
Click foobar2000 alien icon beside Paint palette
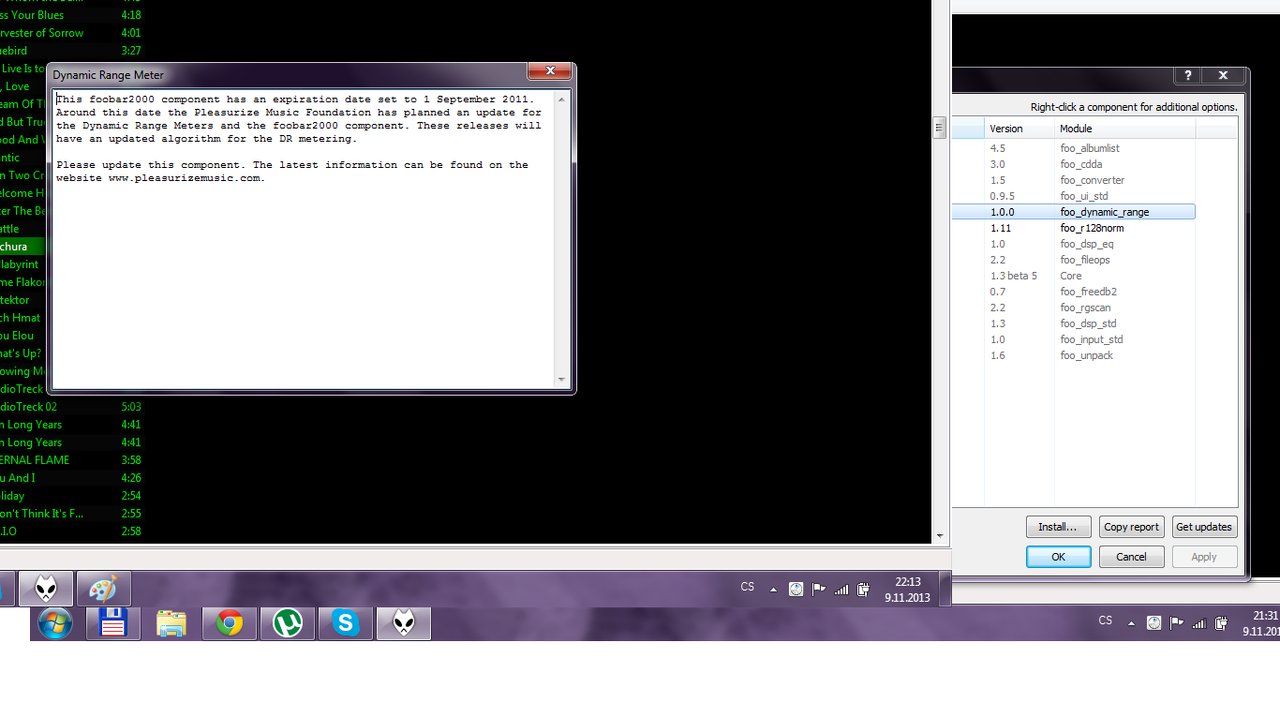pyautogui.click(x=46, y=589)
